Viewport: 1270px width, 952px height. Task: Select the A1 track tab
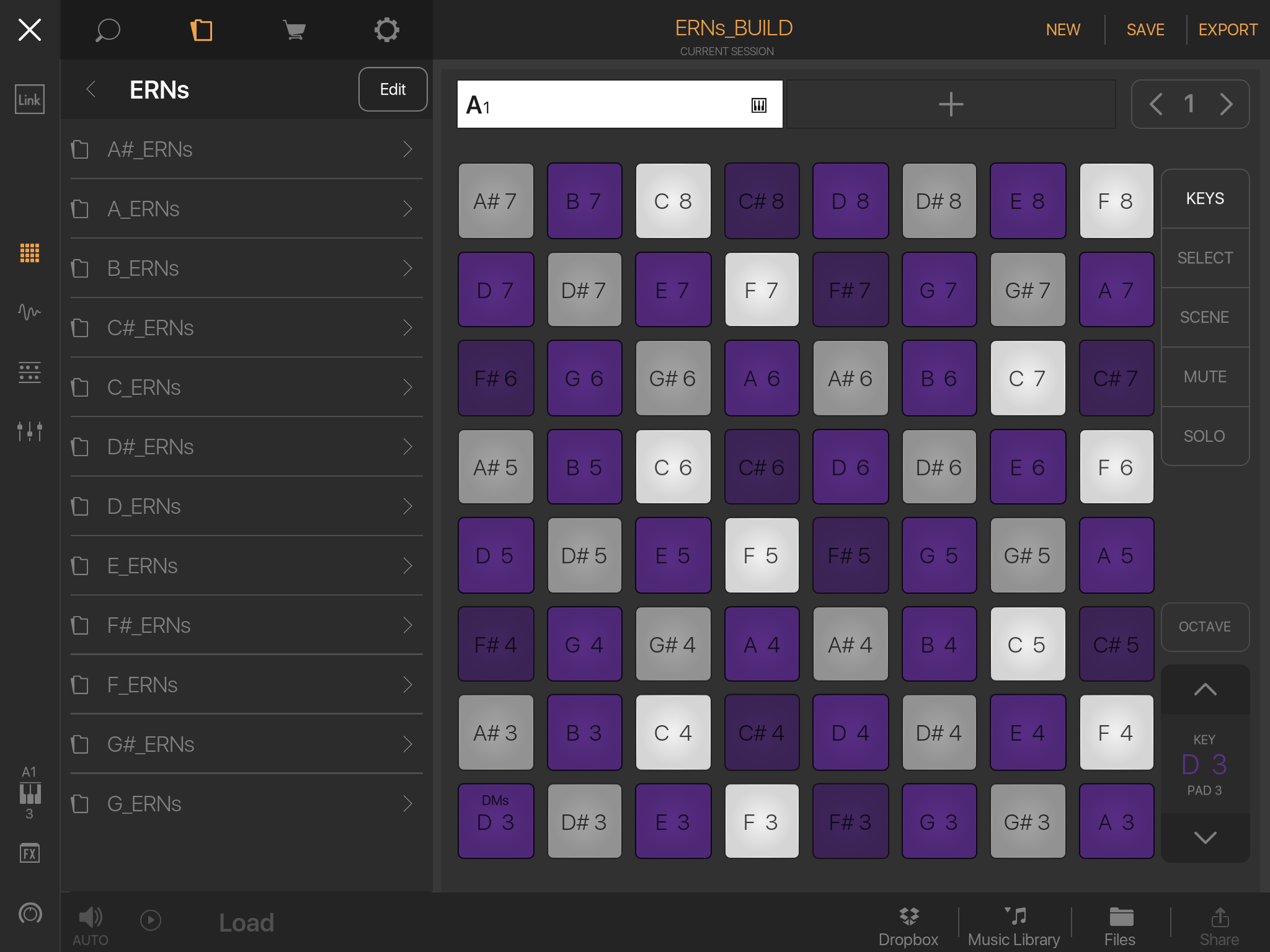point(619,104)
